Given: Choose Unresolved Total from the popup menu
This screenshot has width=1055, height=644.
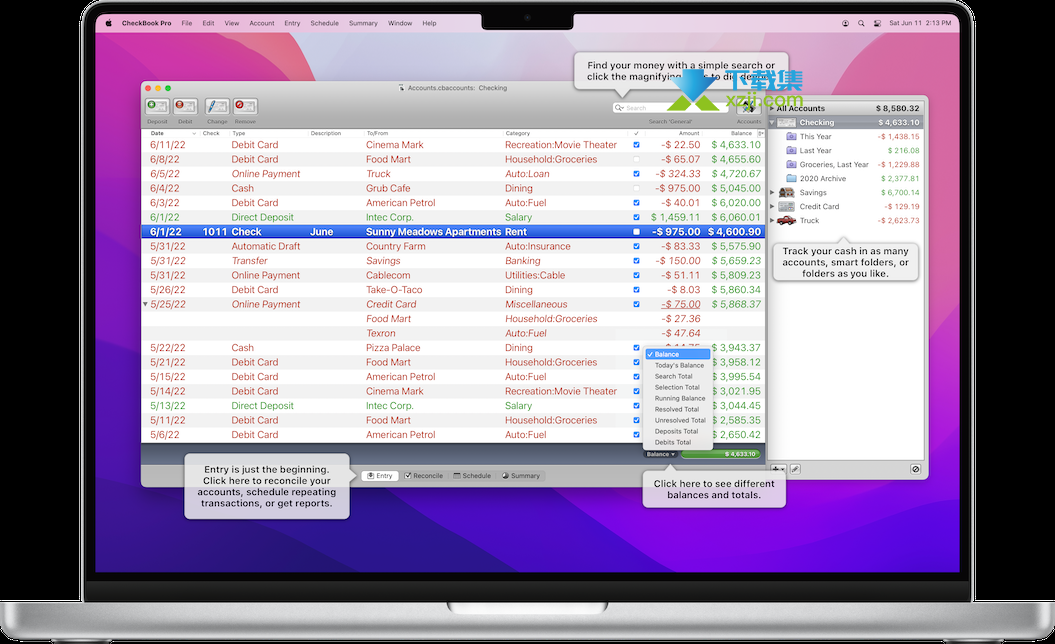Looking at the screenshot, I should point(678,421).
